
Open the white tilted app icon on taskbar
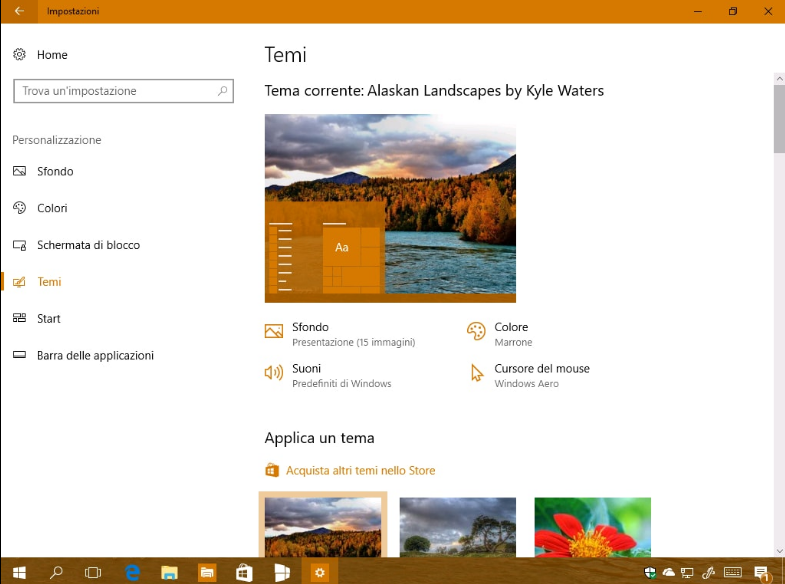(282, 572)
